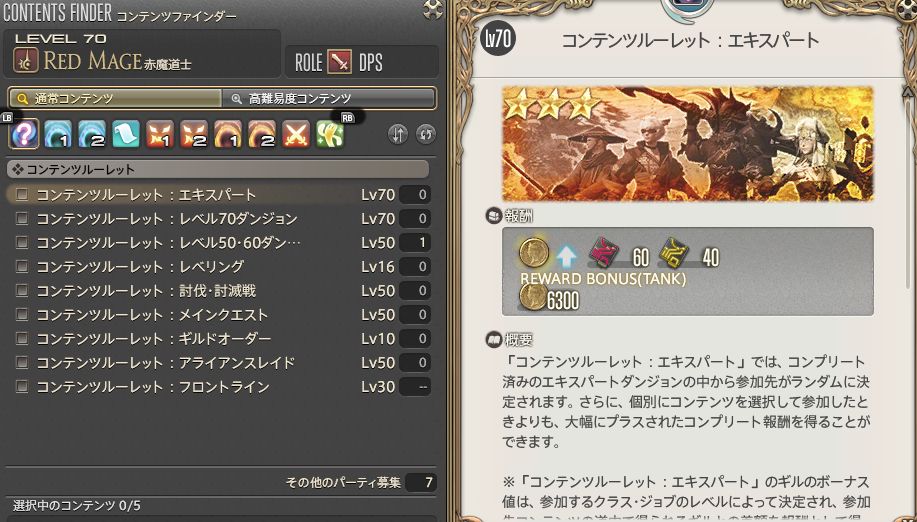Click the reset selection circular arrows icon
The image size is (917, 522).
[426, 134]
